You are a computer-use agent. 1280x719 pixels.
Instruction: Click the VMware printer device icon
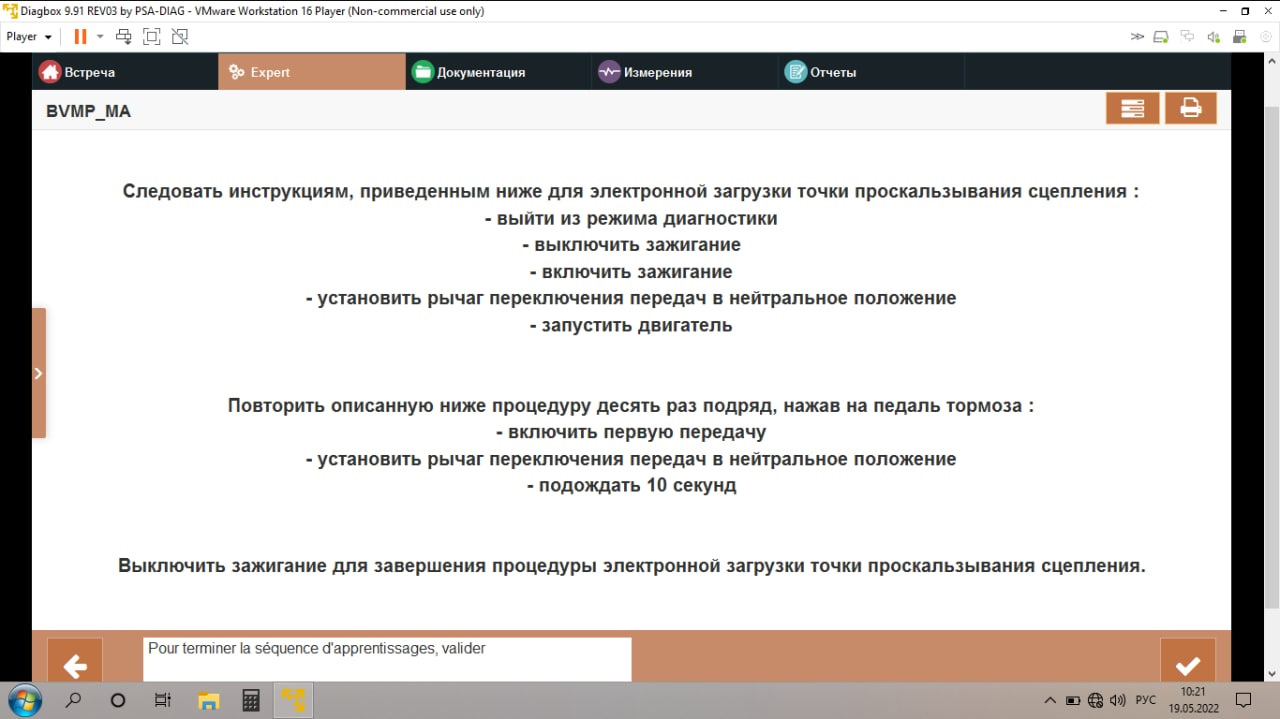(x=1239, y=37)
